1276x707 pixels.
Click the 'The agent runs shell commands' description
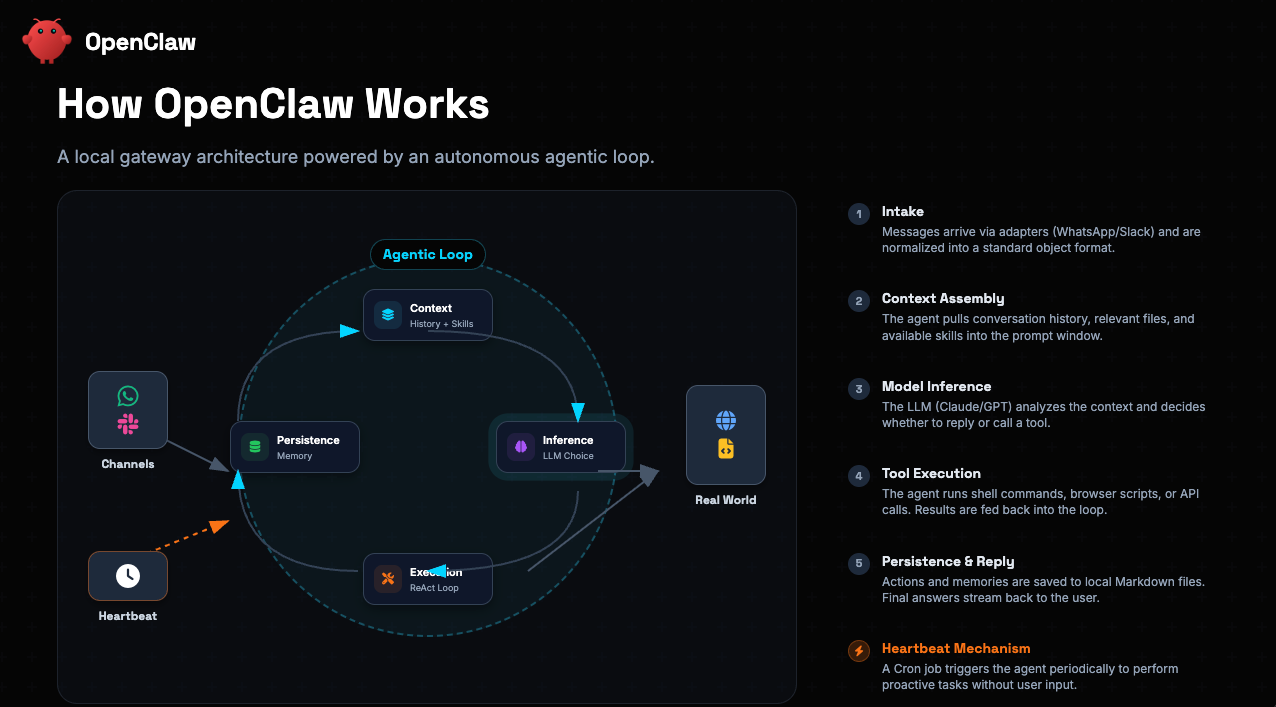pos(1041,502)
